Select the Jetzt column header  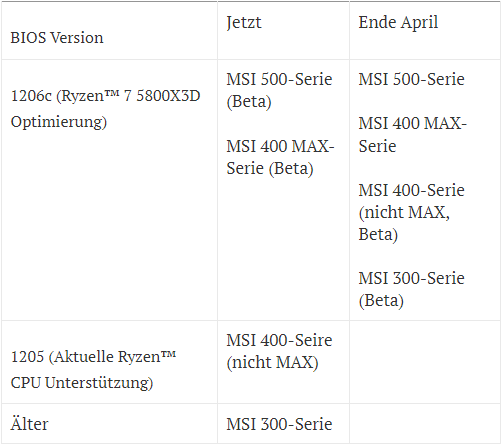point(283,31)
